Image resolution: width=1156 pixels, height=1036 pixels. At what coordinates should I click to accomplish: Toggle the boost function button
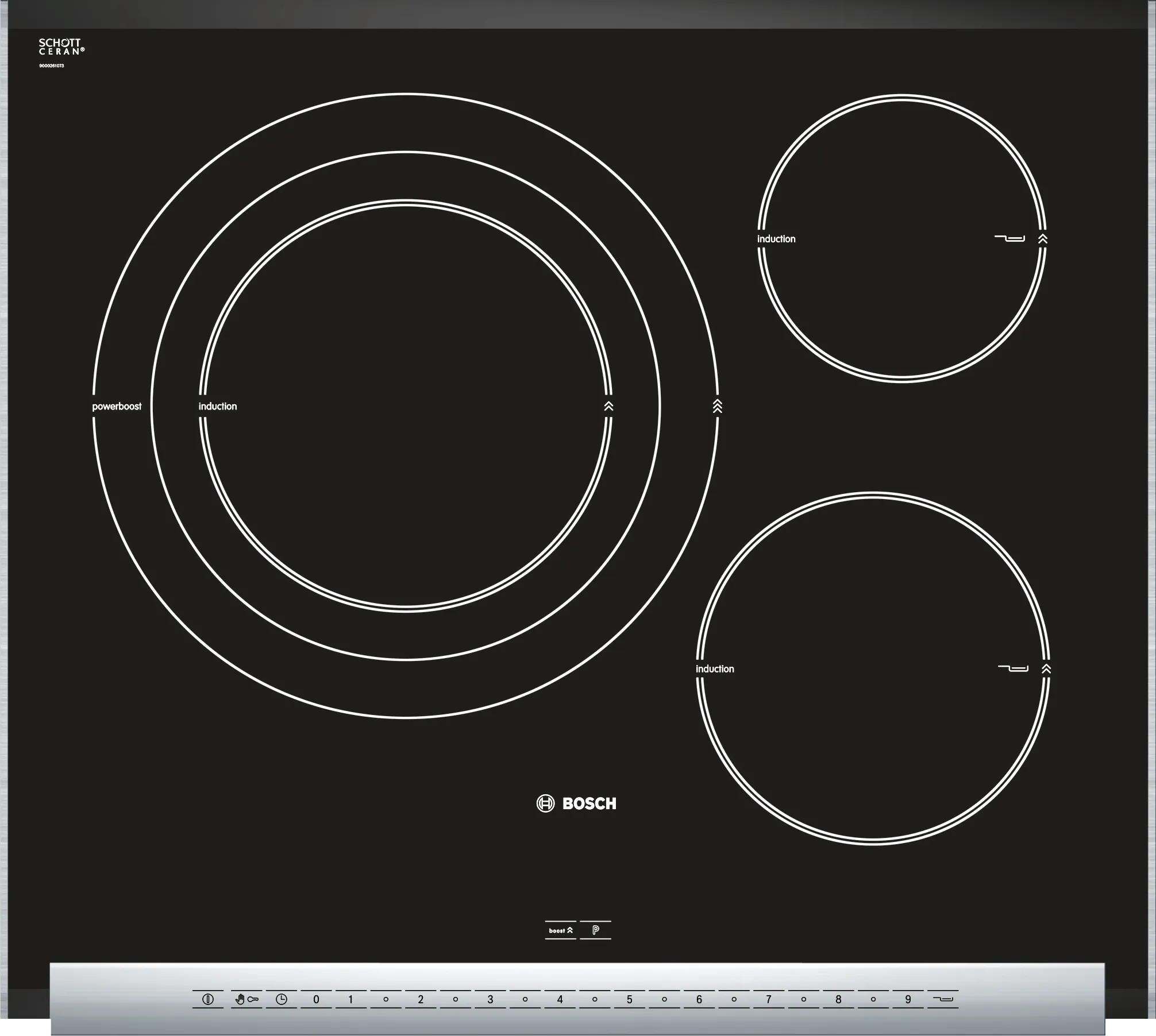[560, 930]
